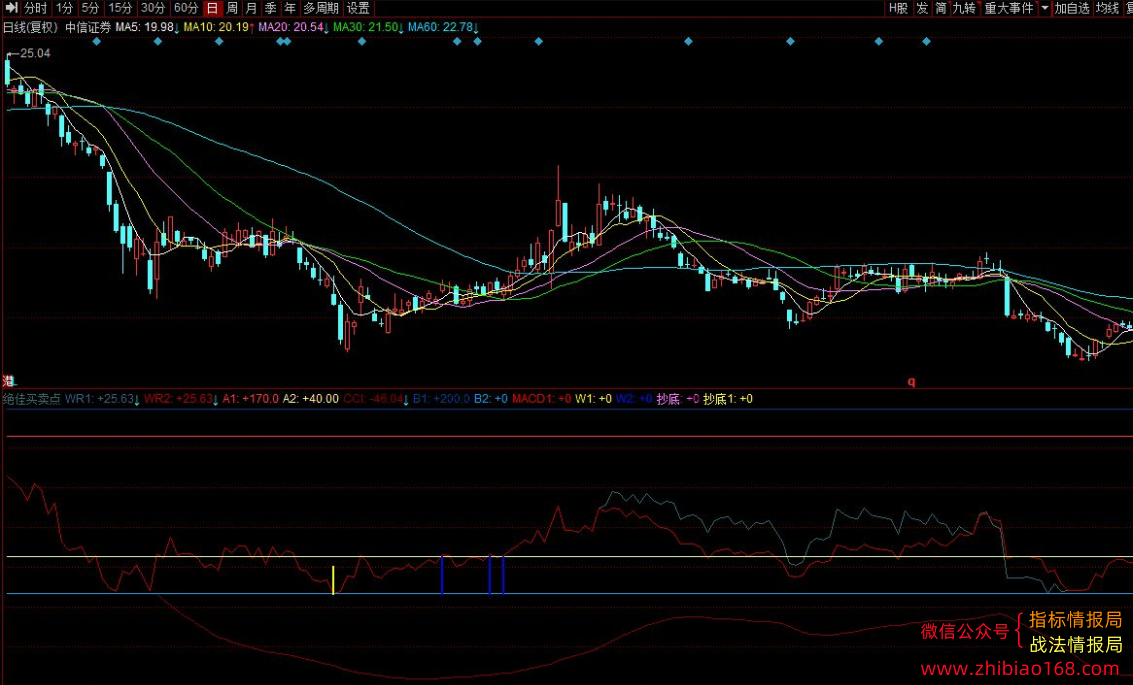The image size is (1133, 685).
Task: Click the 日线(复权) chart label
Action: point(30,27)
